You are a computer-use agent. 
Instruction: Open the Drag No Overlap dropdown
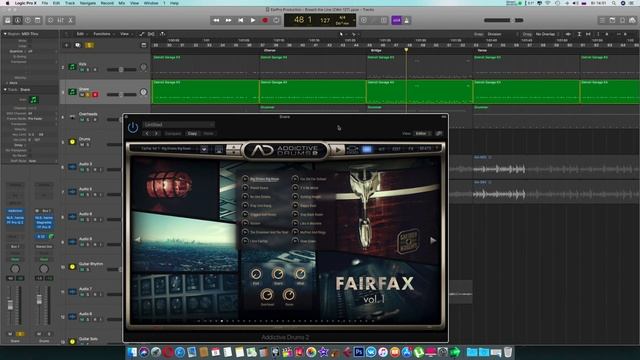[x=548, y=34]
